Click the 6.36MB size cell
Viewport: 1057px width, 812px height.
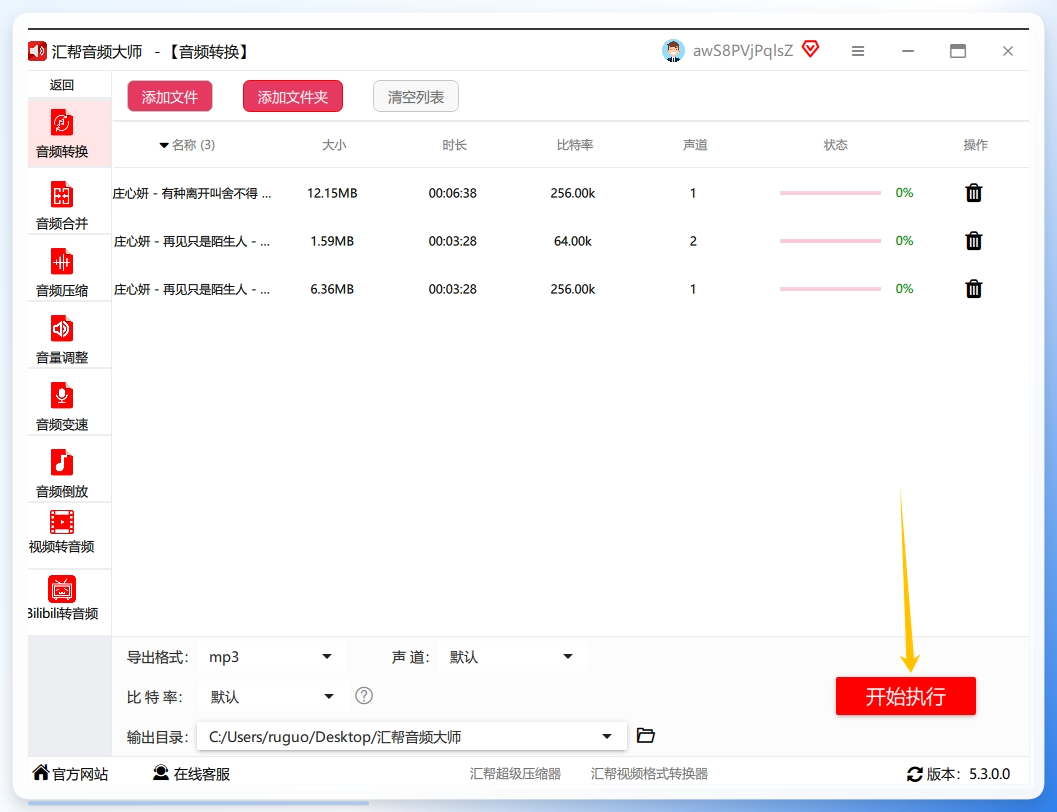click(x=332, y=289)
